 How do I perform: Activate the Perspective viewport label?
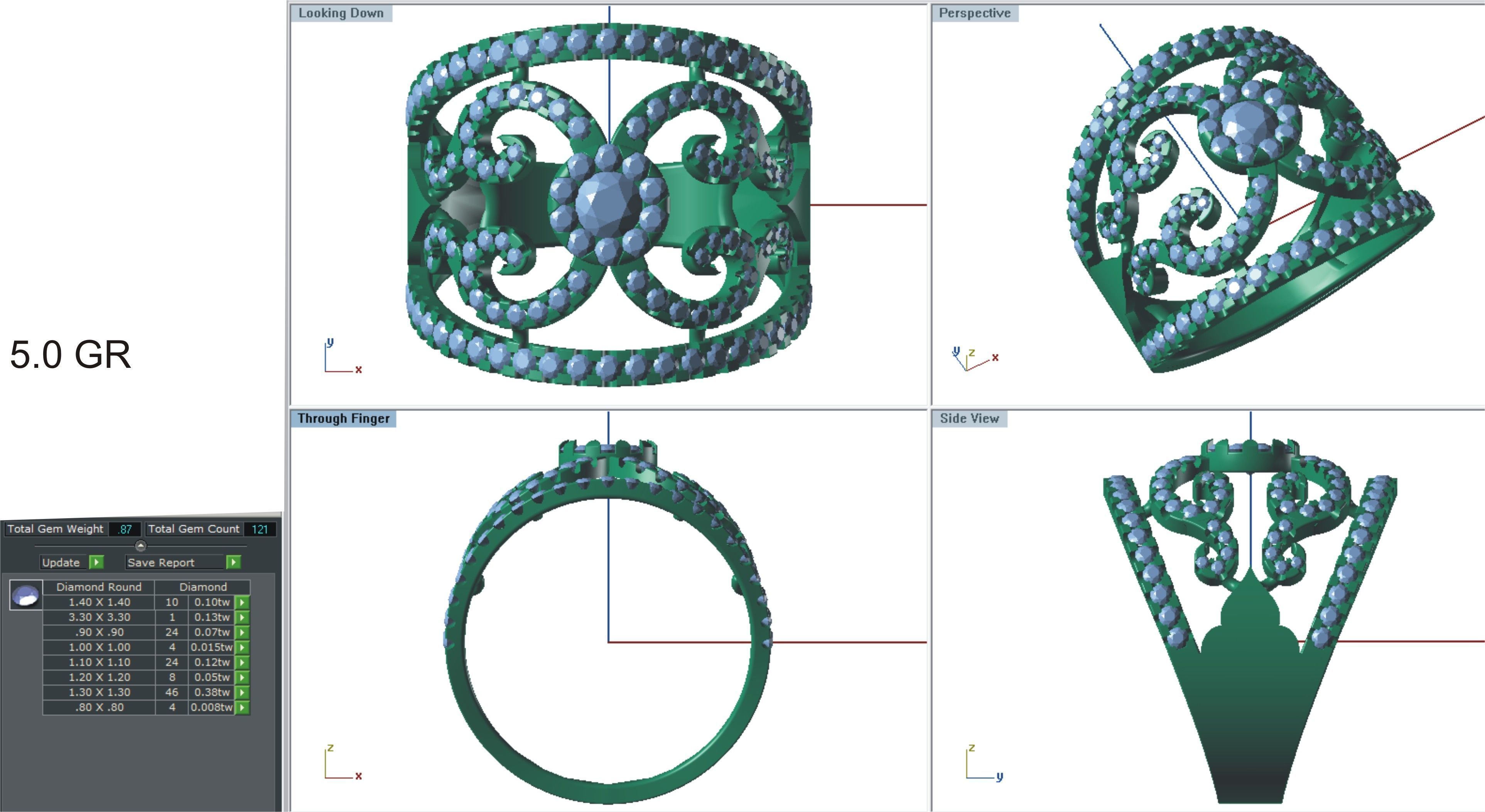[975, 13]
